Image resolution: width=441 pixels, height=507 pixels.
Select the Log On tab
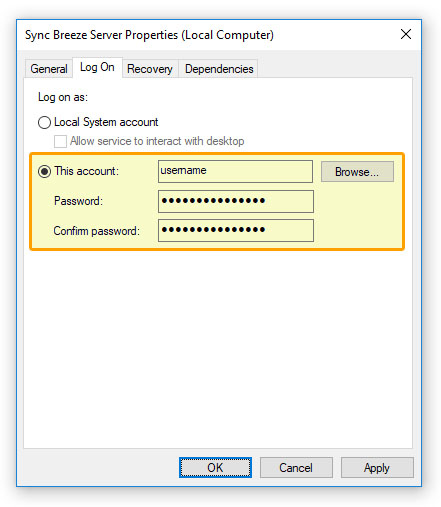[x=97, y=67]
